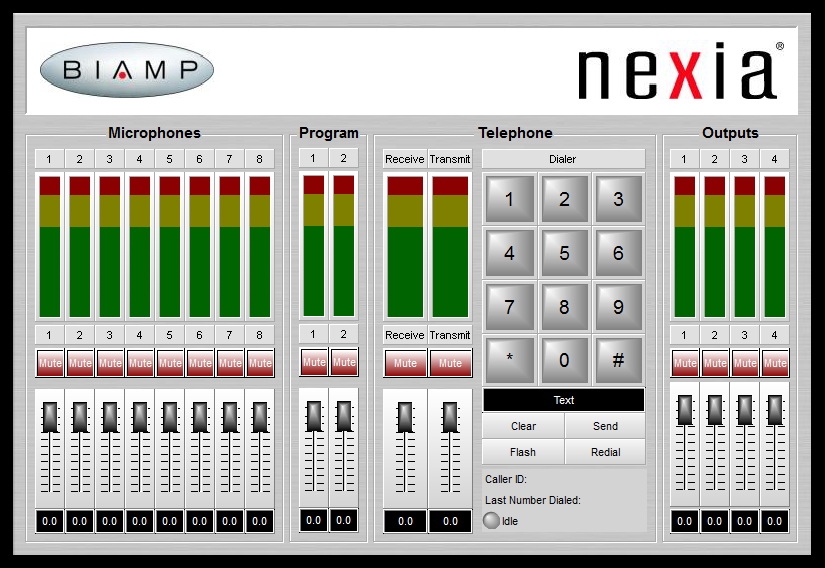This screenshot has height=568, width=825.
Task: Mute the telephone Transmit channel
Action: tap(450, 363)
